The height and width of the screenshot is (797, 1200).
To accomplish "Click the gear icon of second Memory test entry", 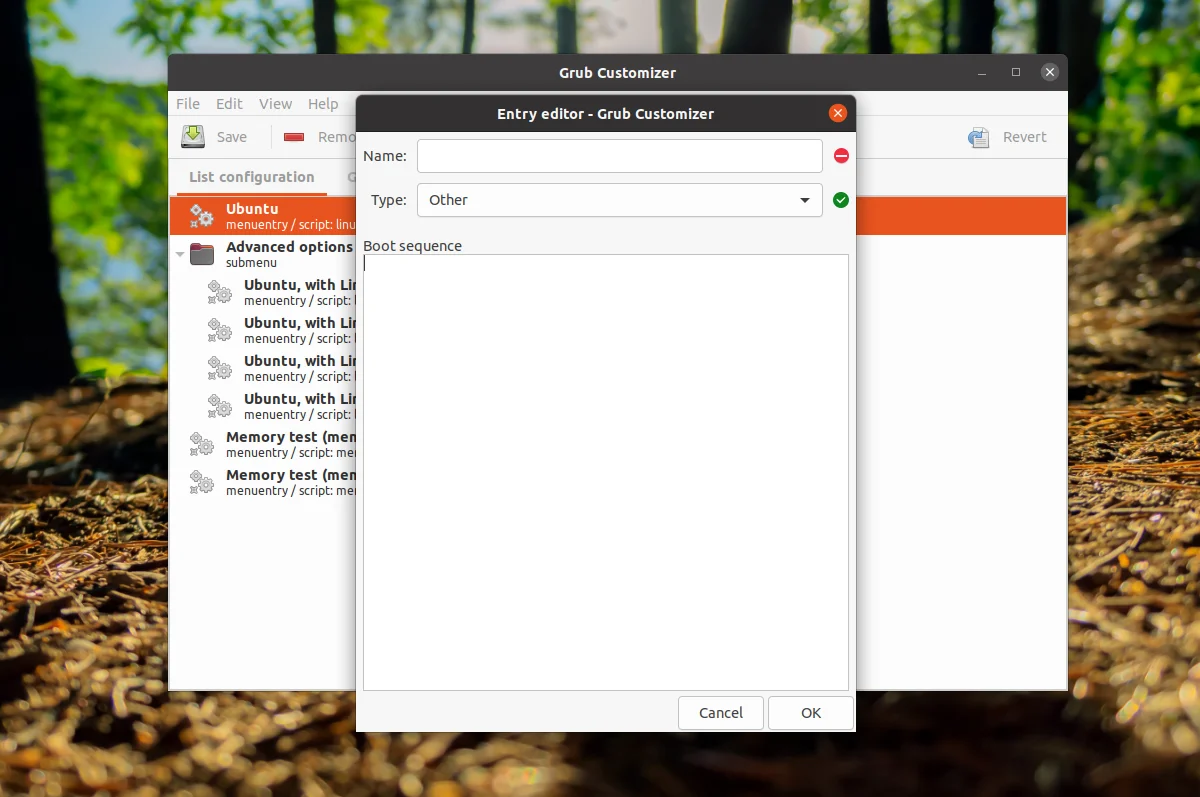I will pos(202,482).
